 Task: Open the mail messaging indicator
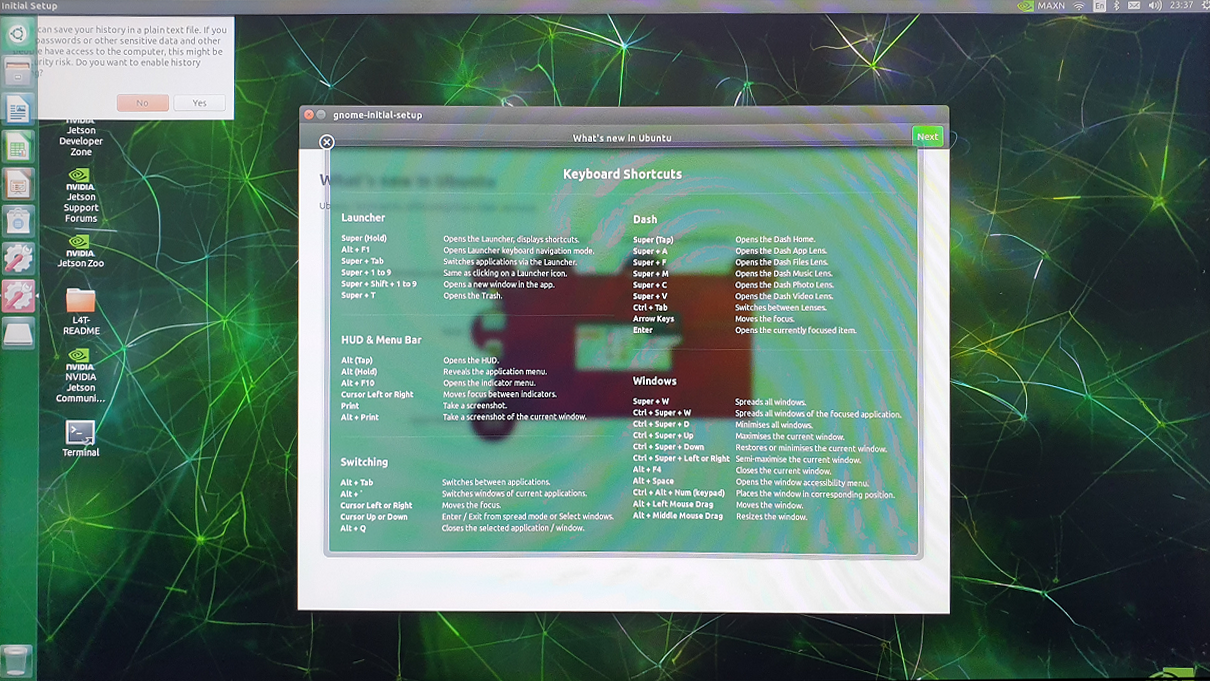click(1134, 6)
